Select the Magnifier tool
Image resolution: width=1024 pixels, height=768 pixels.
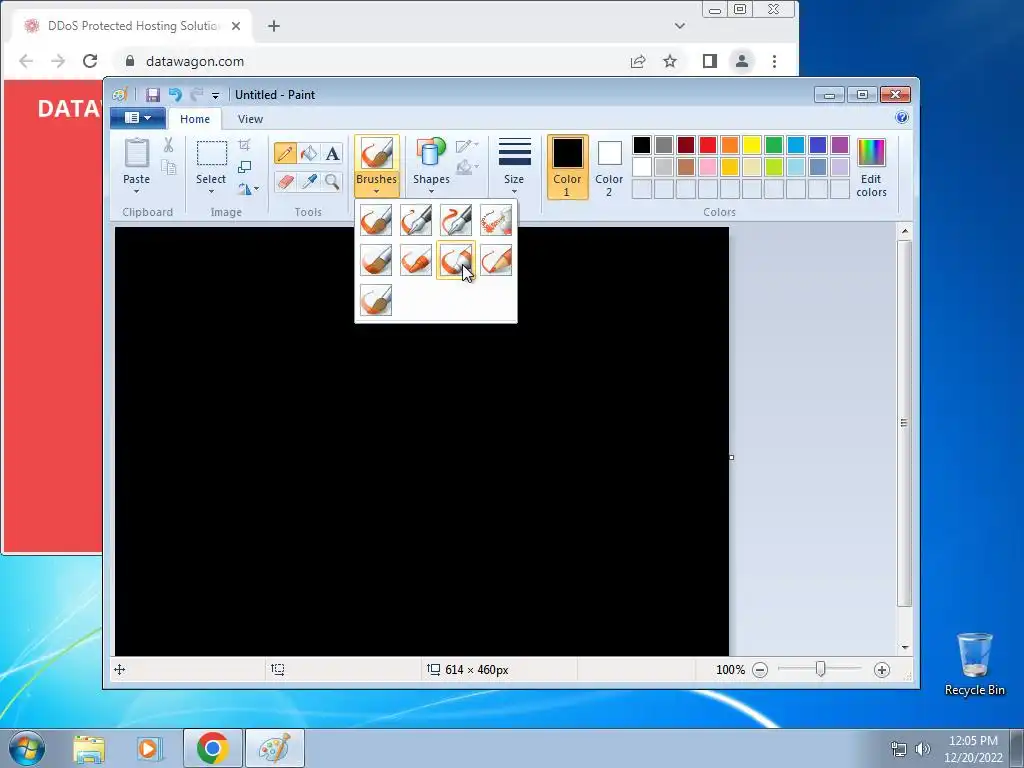click(x=332, y=181)
